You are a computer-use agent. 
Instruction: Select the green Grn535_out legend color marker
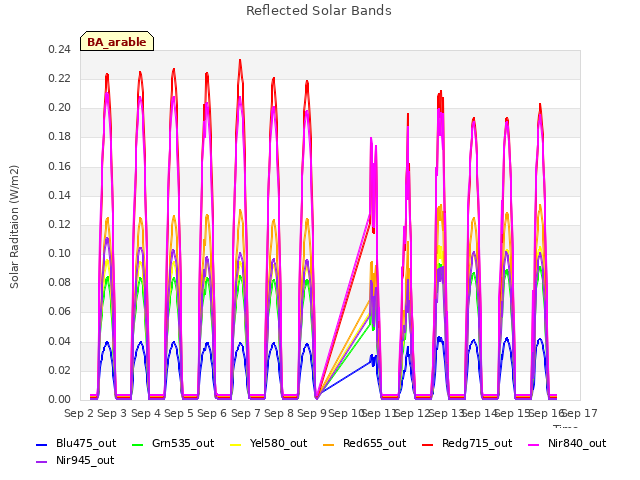[138, 444]
